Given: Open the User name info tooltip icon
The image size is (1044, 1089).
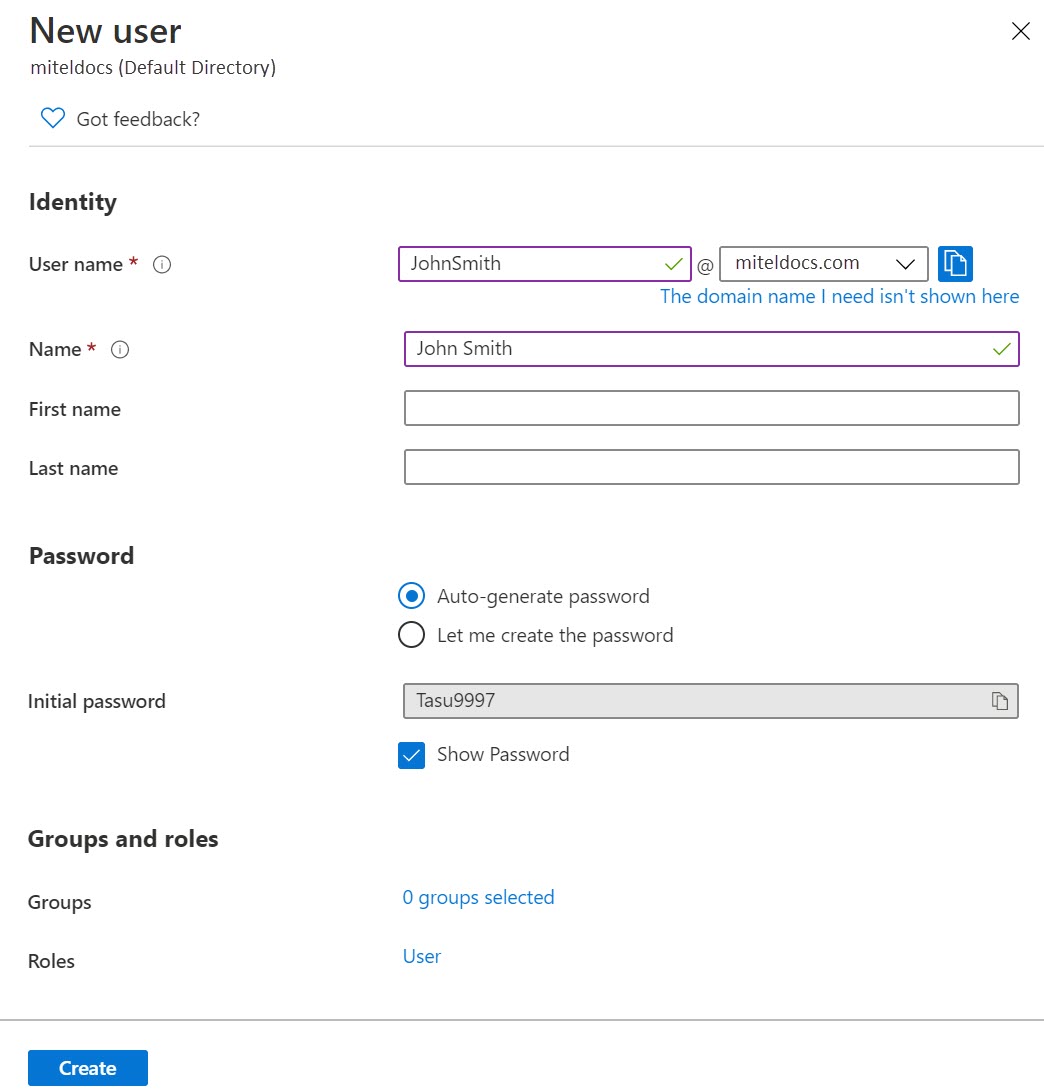Looking at the screenshot, I should point(162,265).
